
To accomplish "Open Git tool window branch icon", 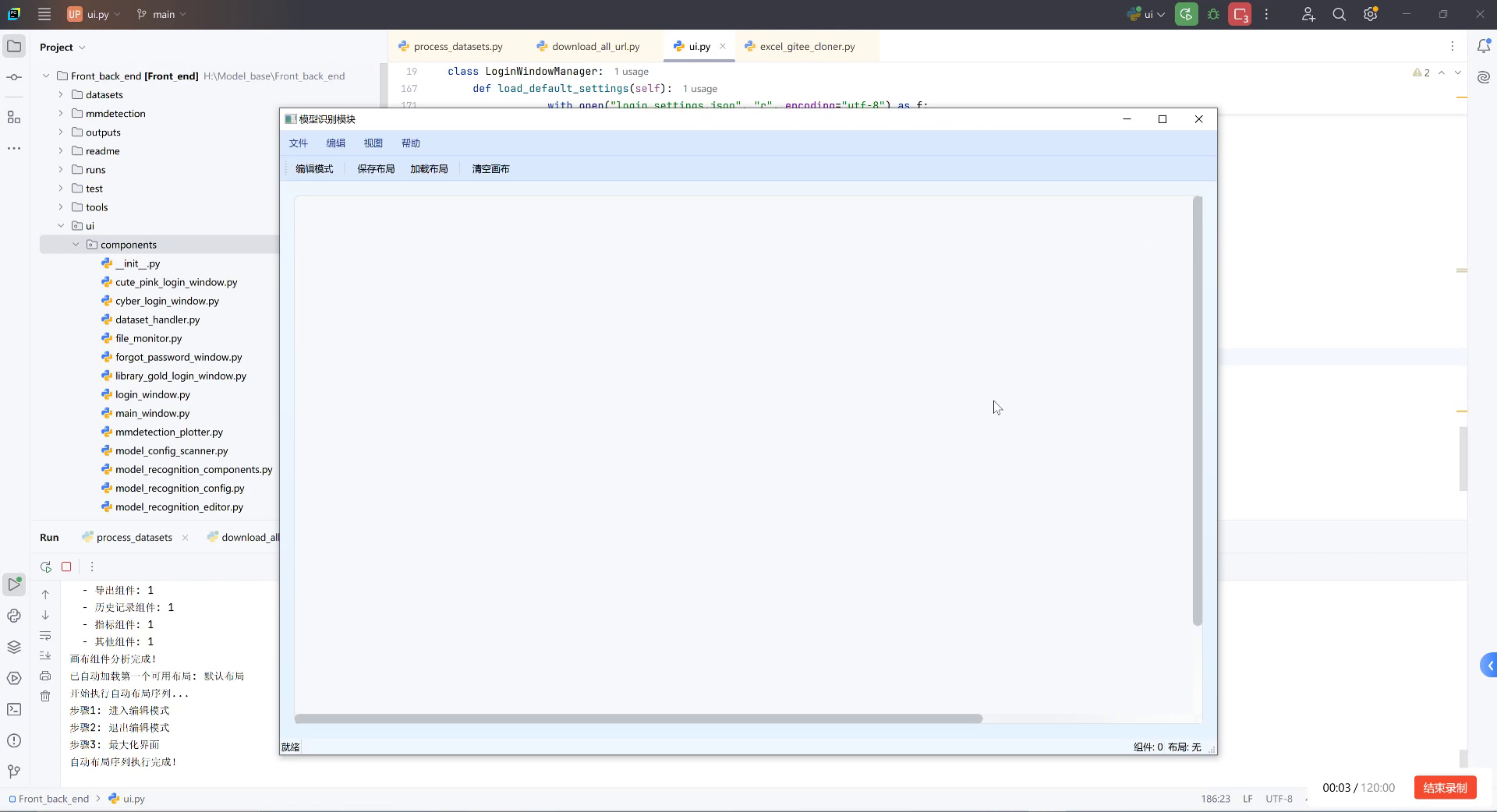I will coord(14,771).
